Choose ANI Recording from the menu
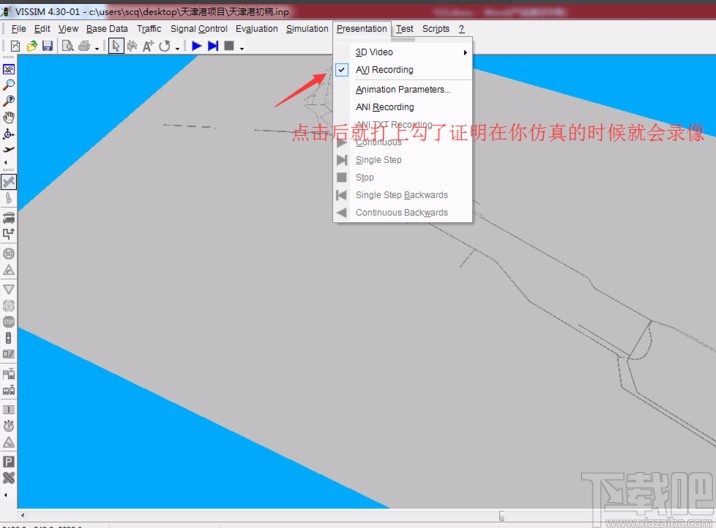Image resolution: width=716 pixels, height=528 pixels. (402, 107)
